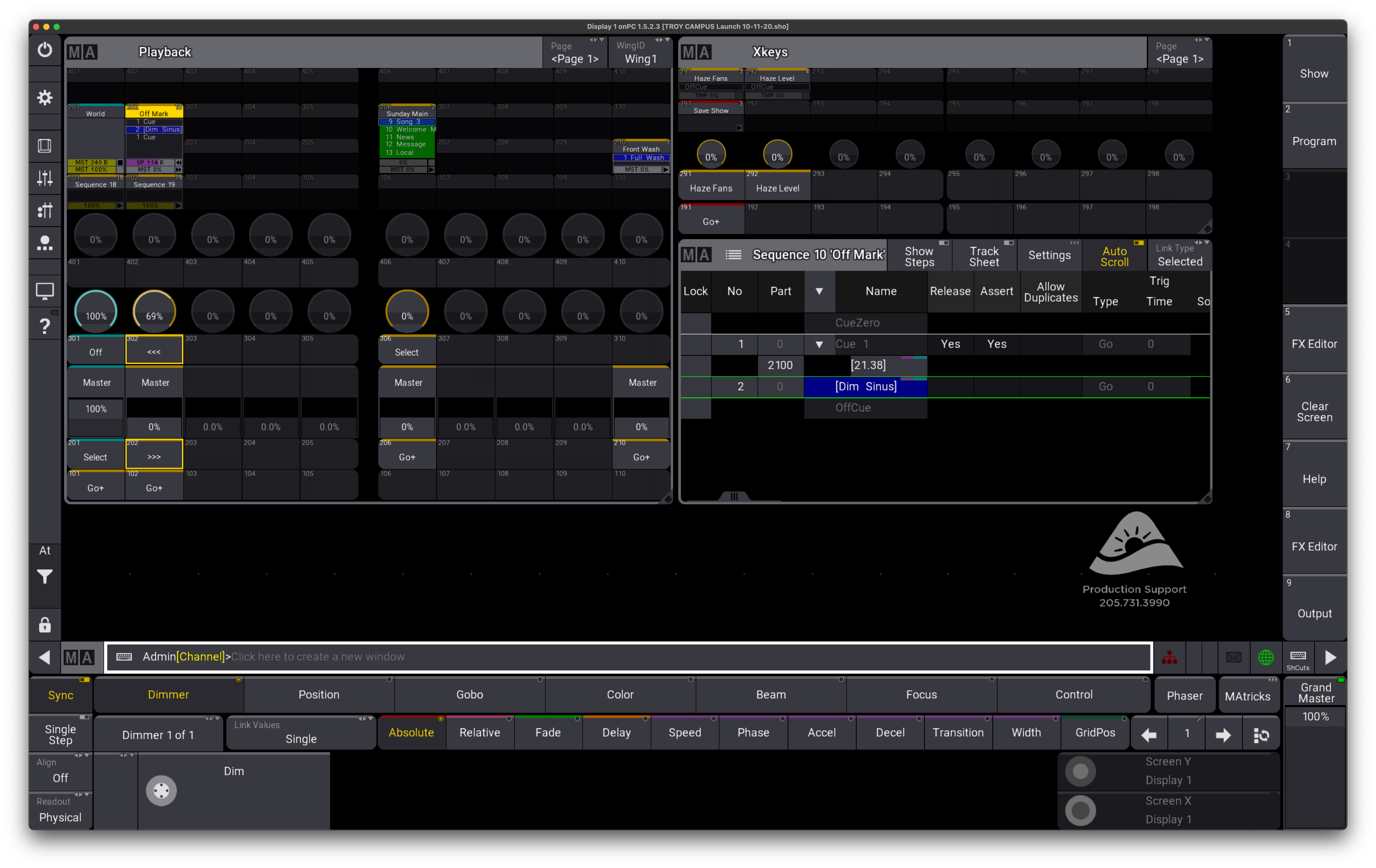Click the Dim encoder dial
1376x868 pixels.
[161, 791]
